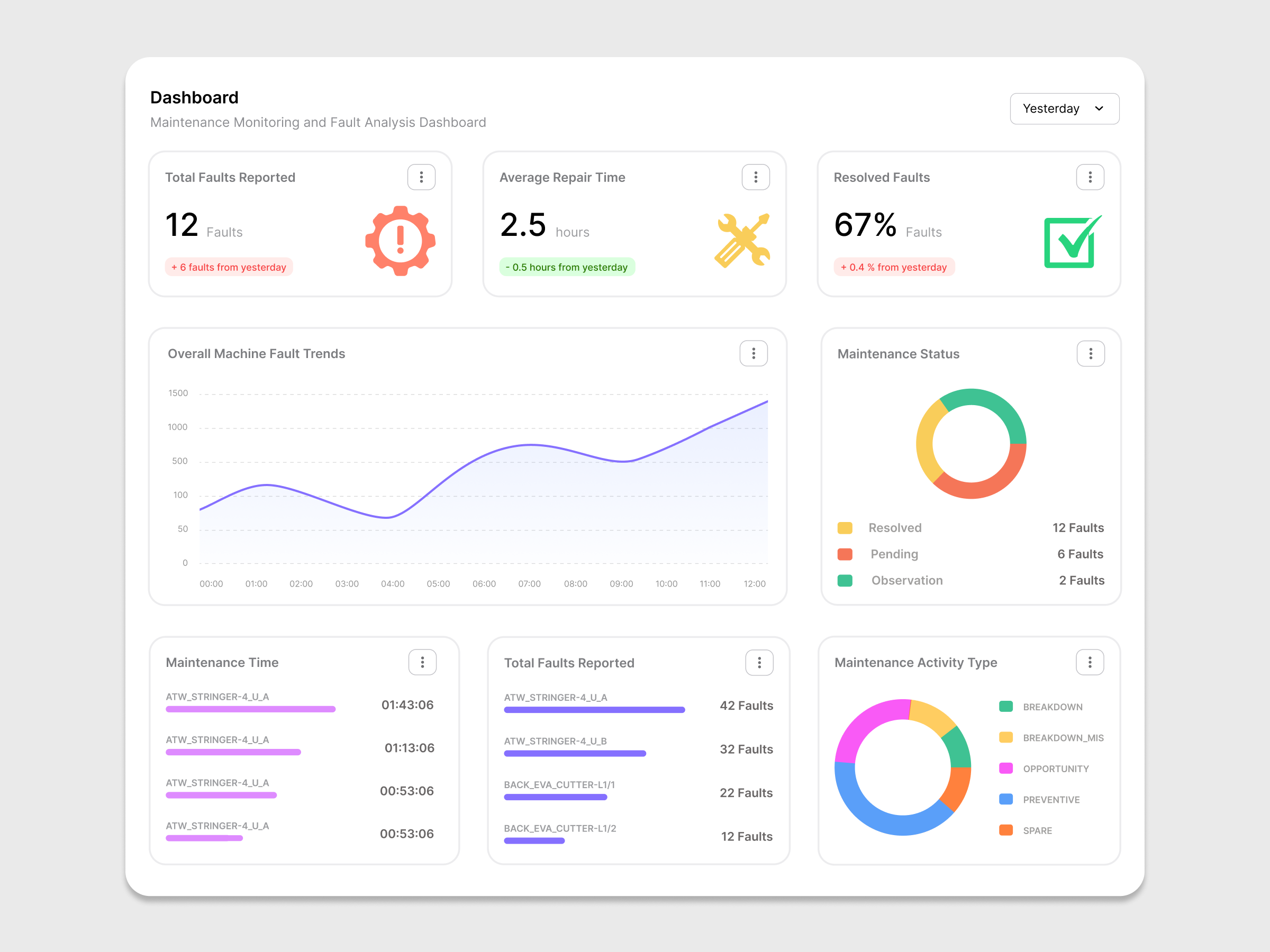Open the Maintenance Status card menu

[x=1090, y=353]
